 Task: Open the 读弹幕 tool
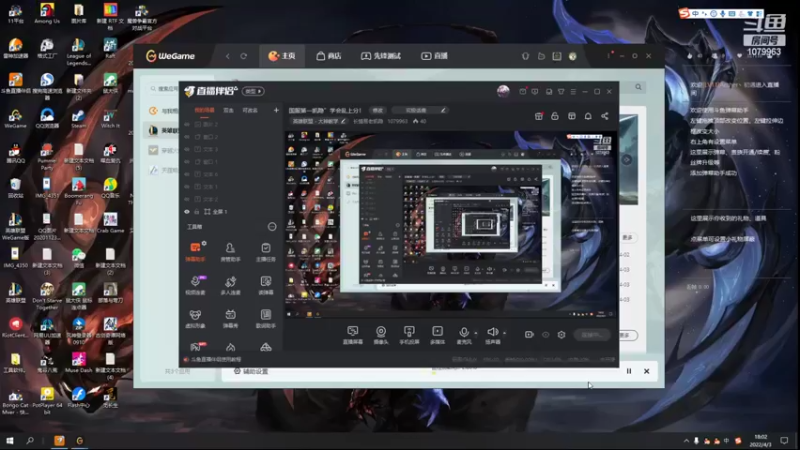(266, 285)
